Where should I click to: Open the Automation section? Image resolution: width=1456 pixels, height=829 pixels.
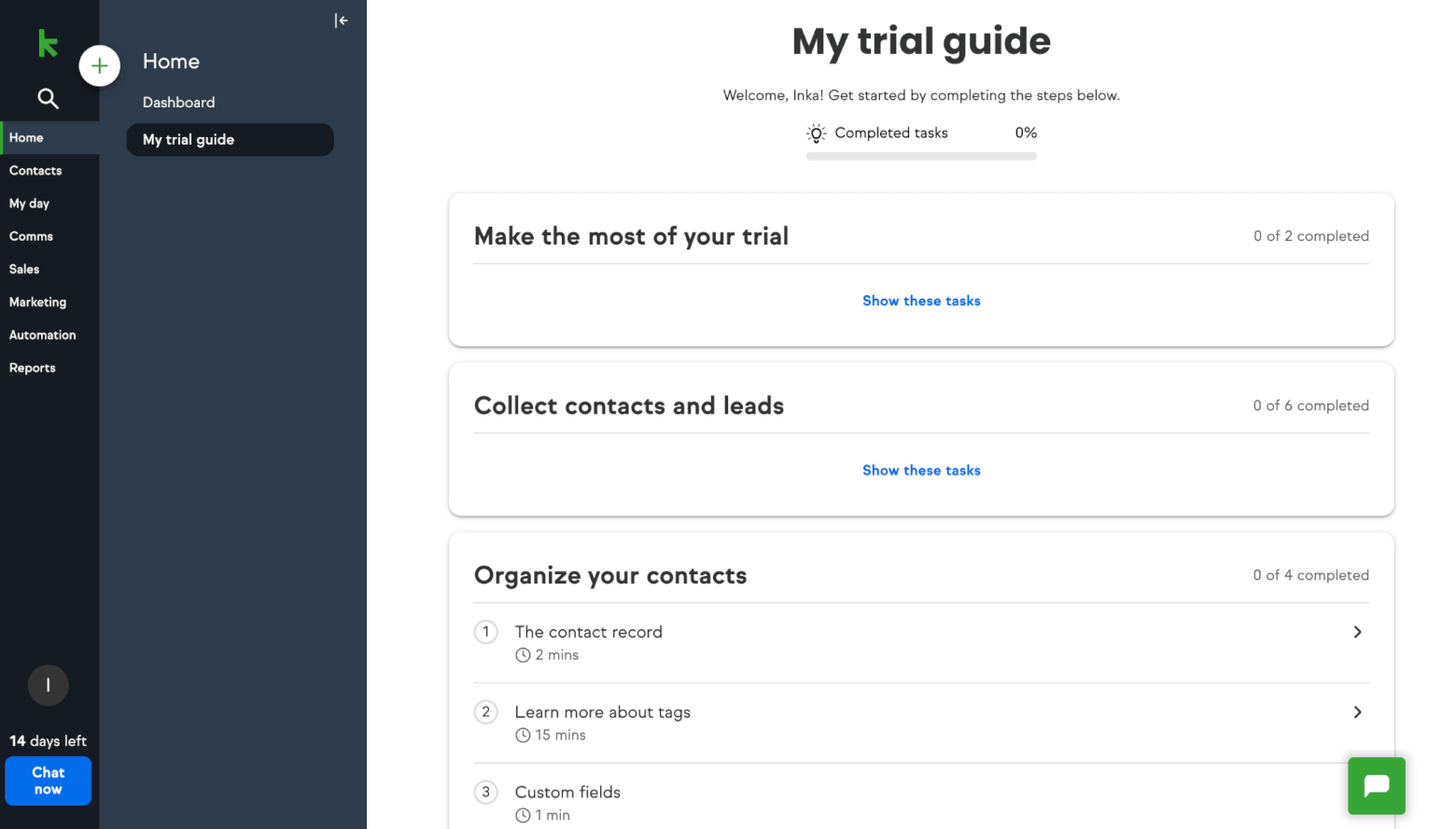[42, 334]
